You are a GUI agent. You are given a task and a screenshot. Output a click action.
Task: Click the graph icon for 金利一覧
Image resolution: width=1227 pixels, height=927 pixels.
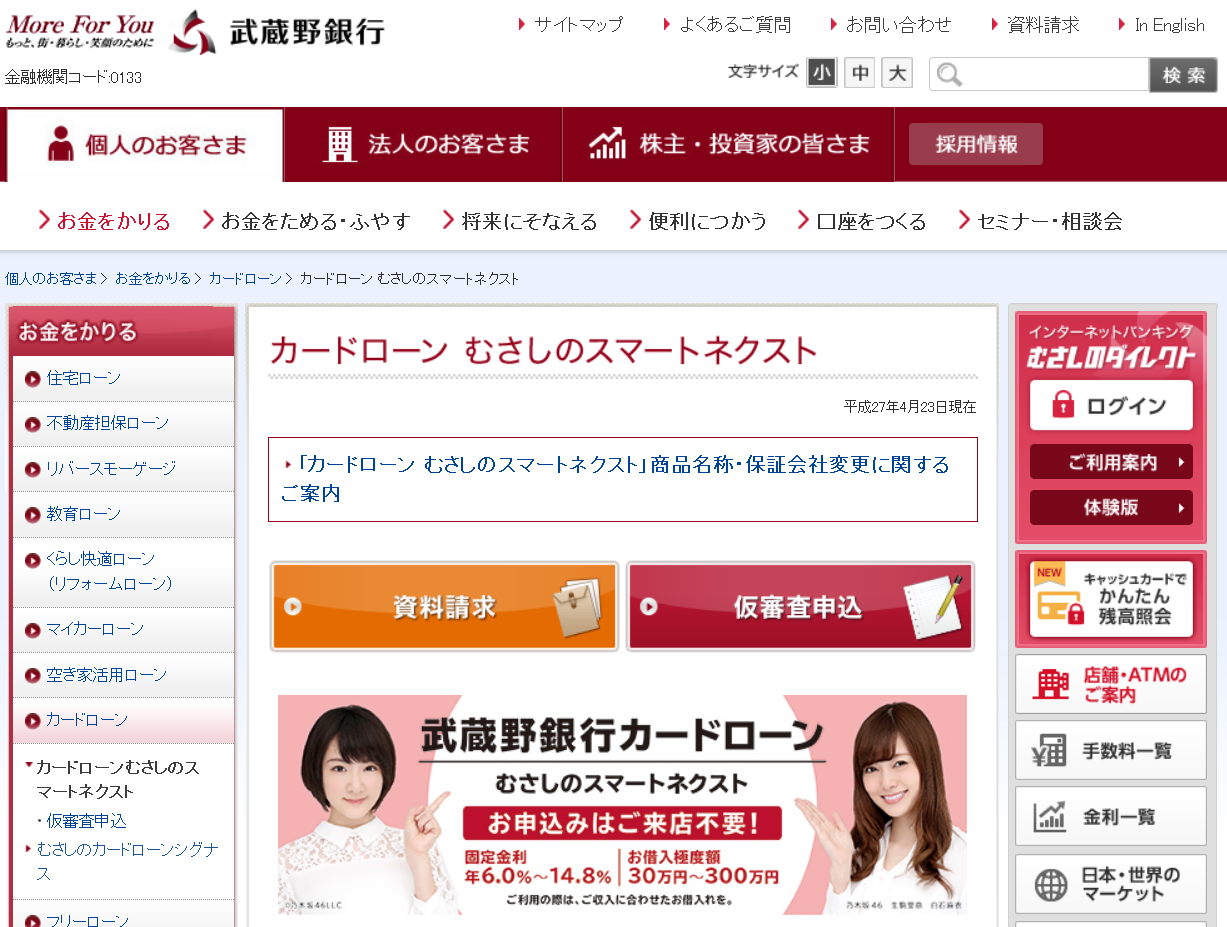pyautogui.click(x=1051, y=816)
